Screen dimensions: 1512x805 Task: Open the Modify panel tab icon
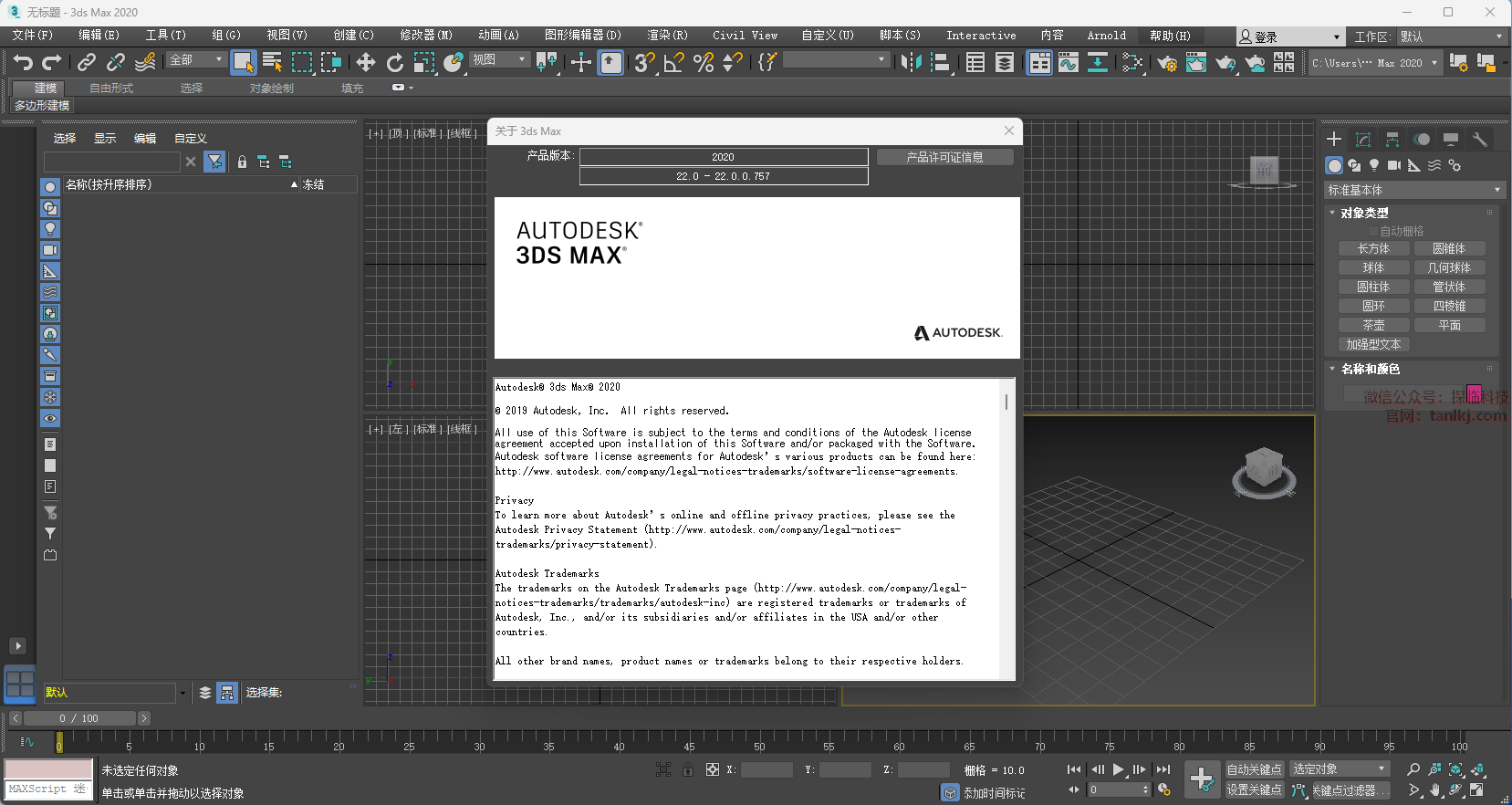[x=1362, y=140]
